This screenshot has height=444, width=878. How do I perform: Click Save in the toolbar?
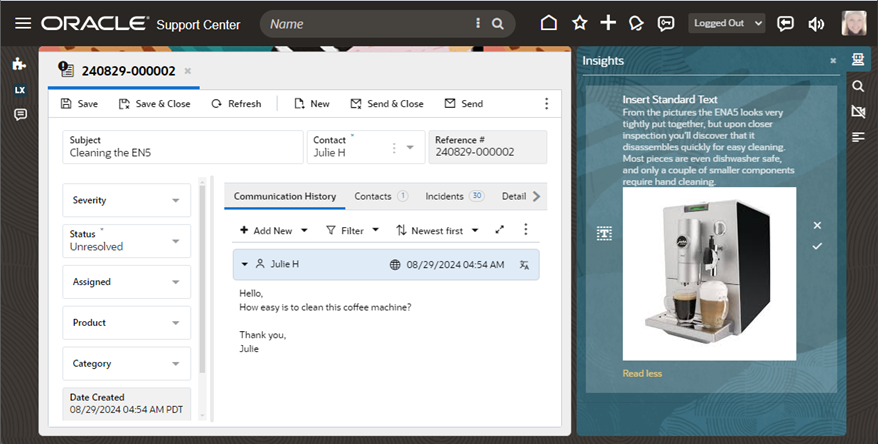tap(79, 104)
